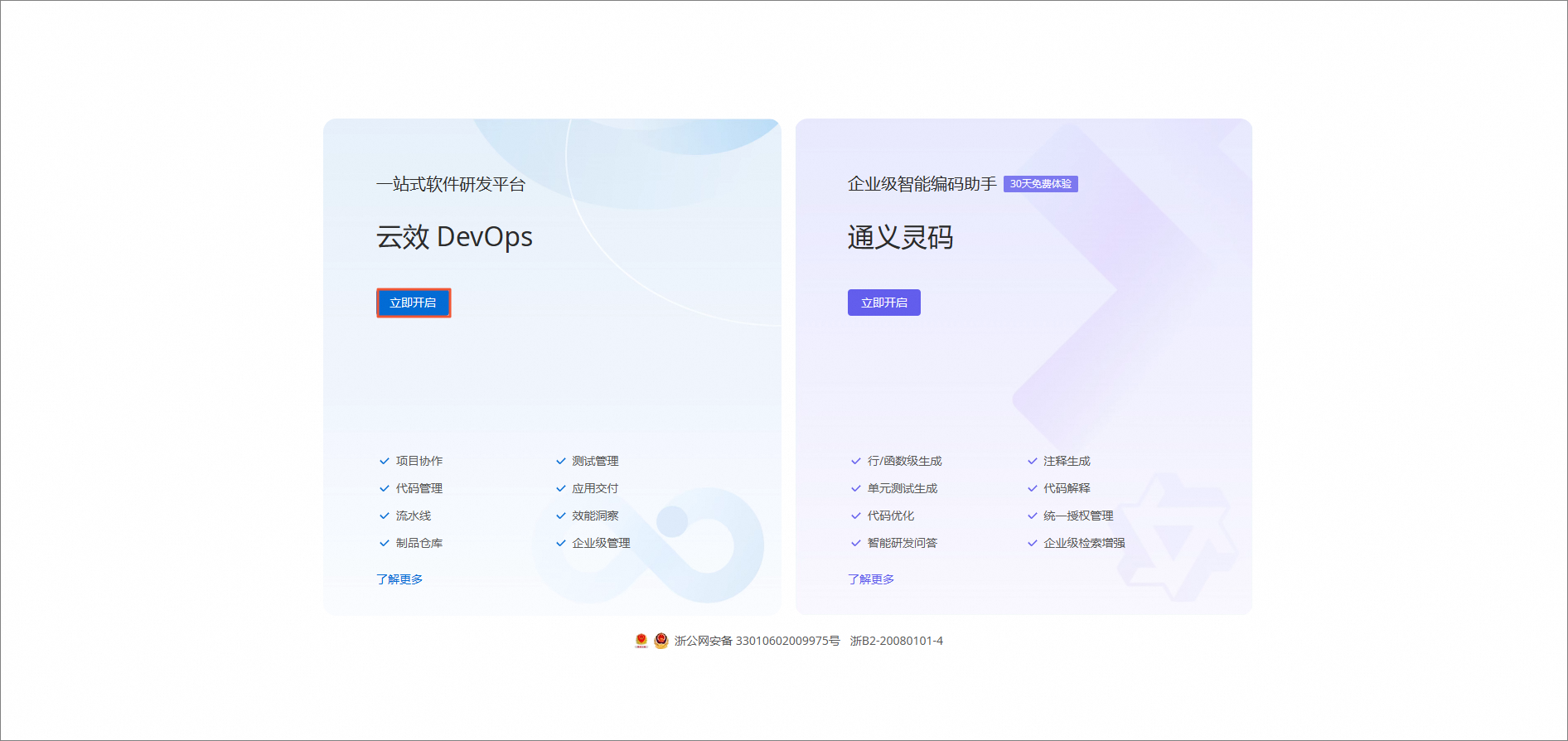Click the 企业级检索增强 feature text
This screenshot has width=1568, height=741.
tap(1084, 543)
